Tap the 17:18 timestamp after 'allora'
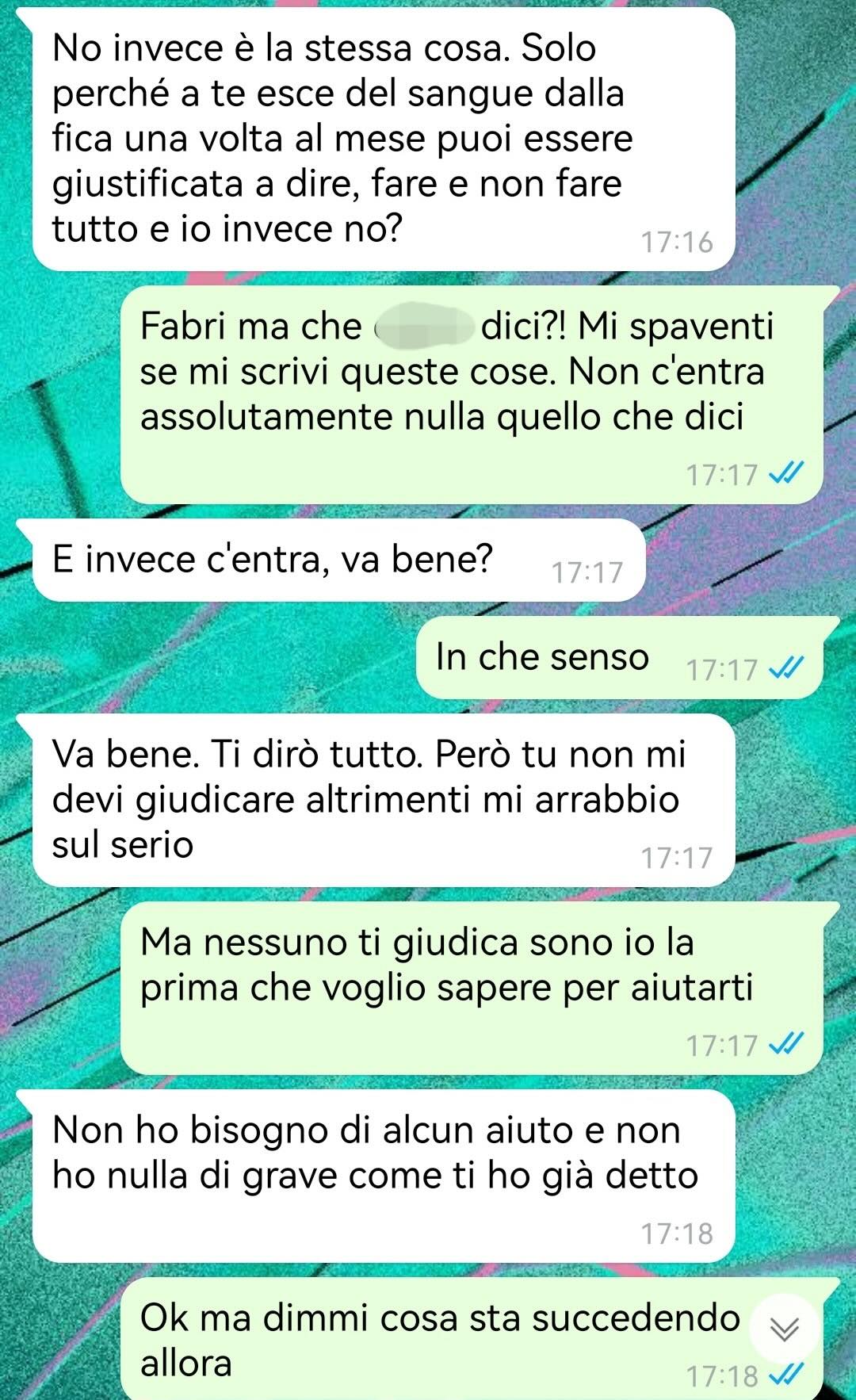 pos(722,1376)
